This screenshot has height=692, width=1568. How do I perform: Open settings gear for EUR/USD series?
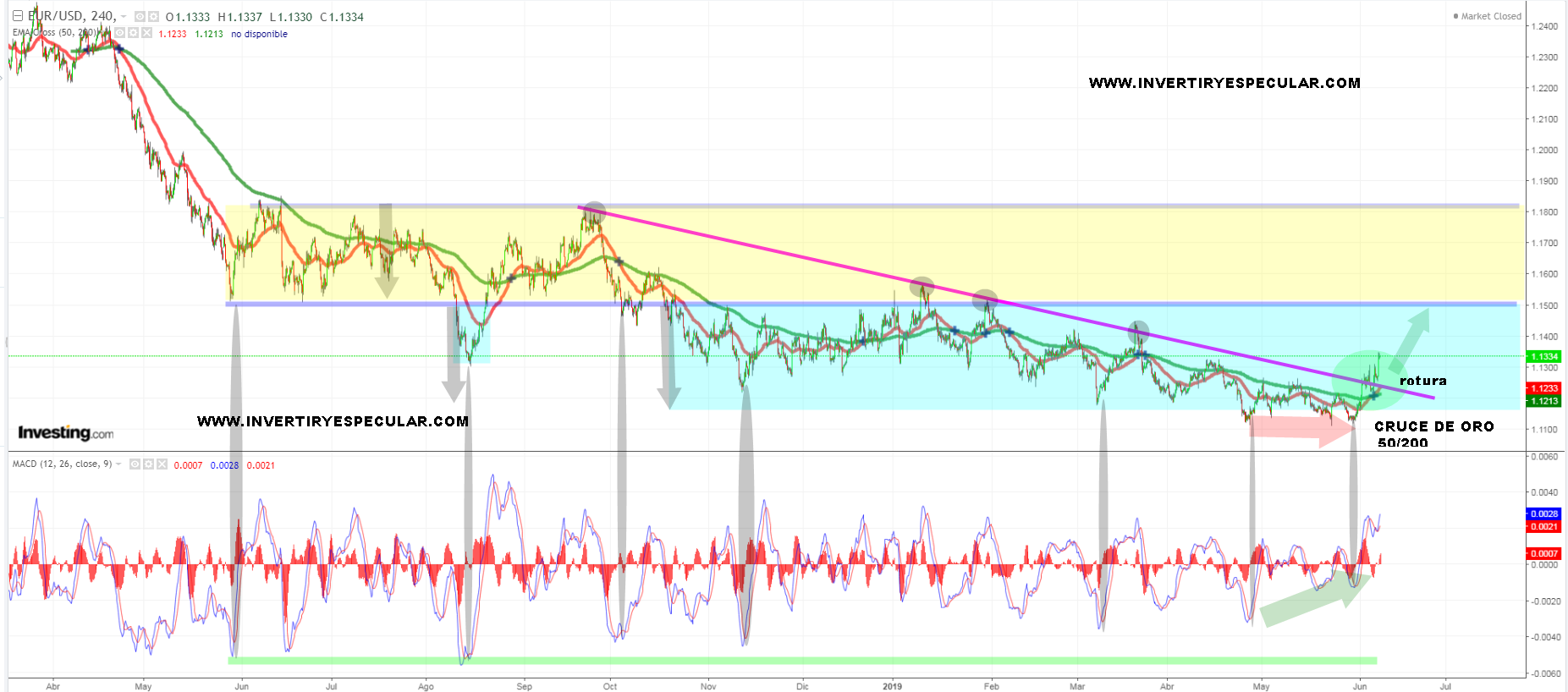153,17
